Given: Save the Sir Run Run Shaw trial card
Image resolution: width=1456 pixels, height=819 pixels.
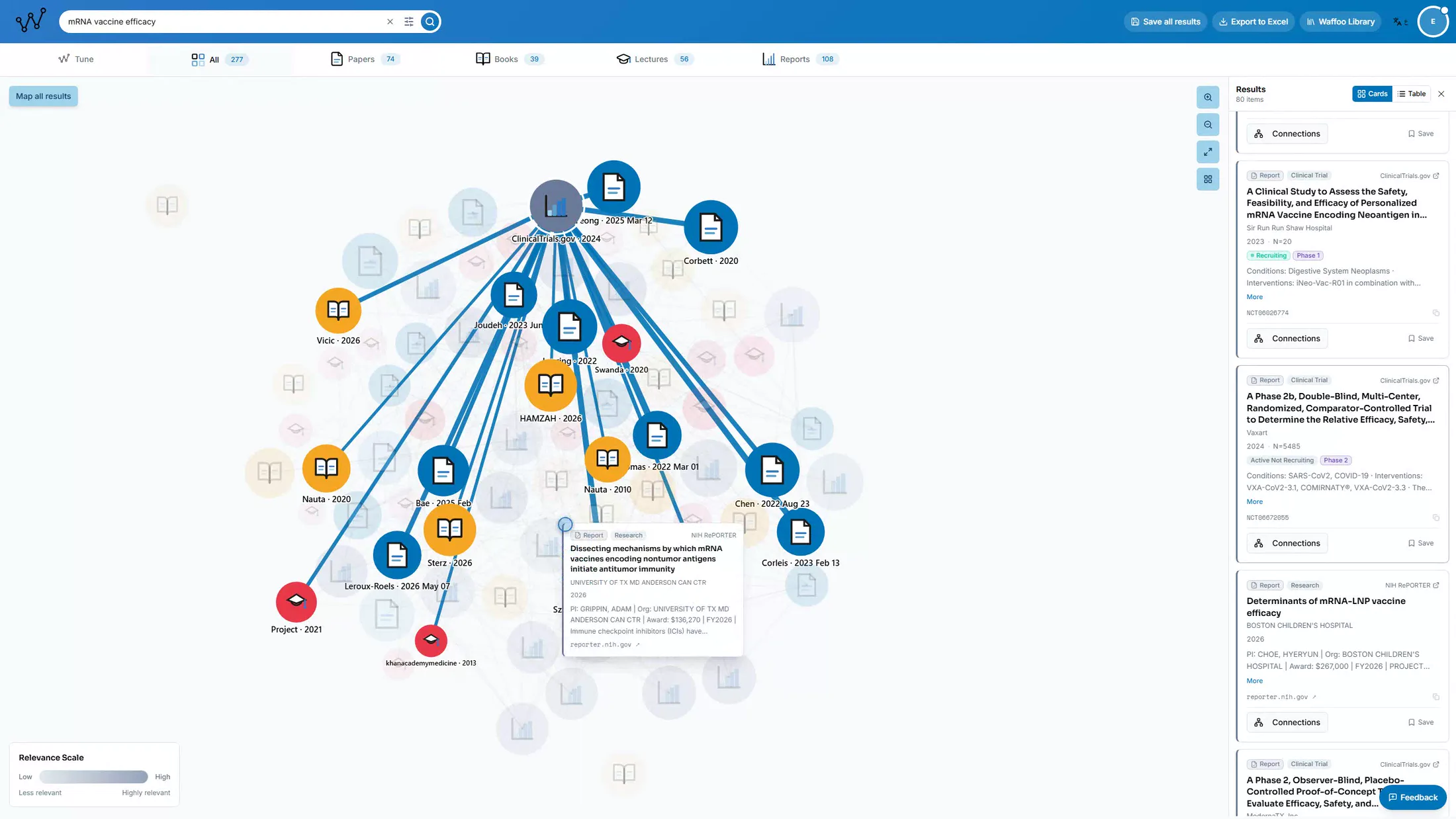Looking at the screenshot, I should (1421, 339).
